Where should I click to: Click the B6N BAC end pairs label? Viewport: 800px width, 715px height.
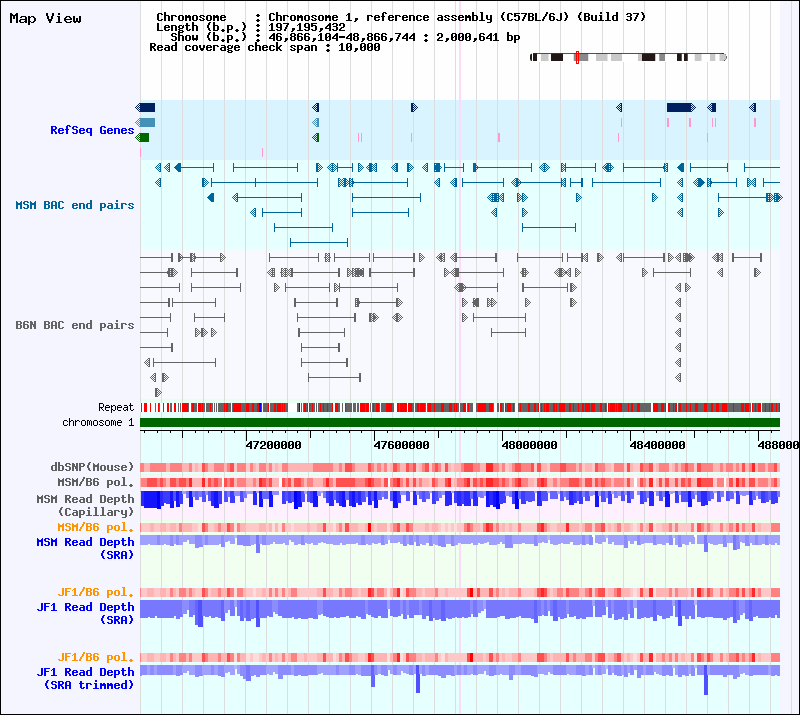(74, 325)
